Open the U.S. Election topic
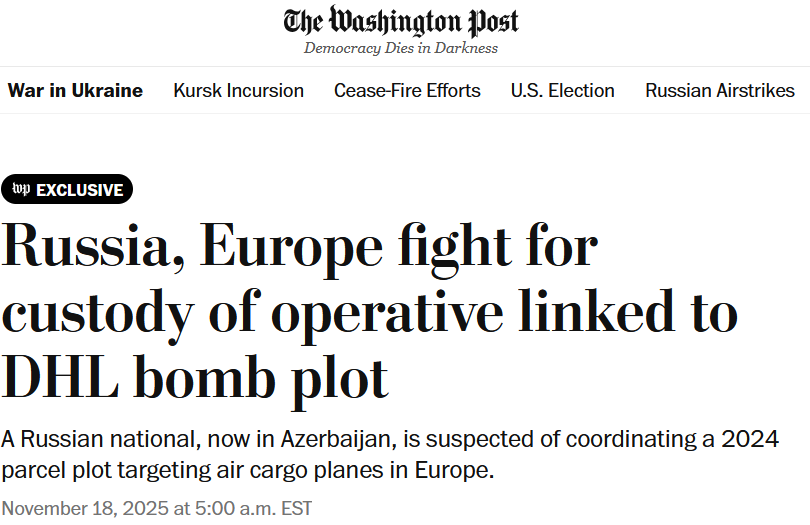810x525 pixels. click(563, 90)
